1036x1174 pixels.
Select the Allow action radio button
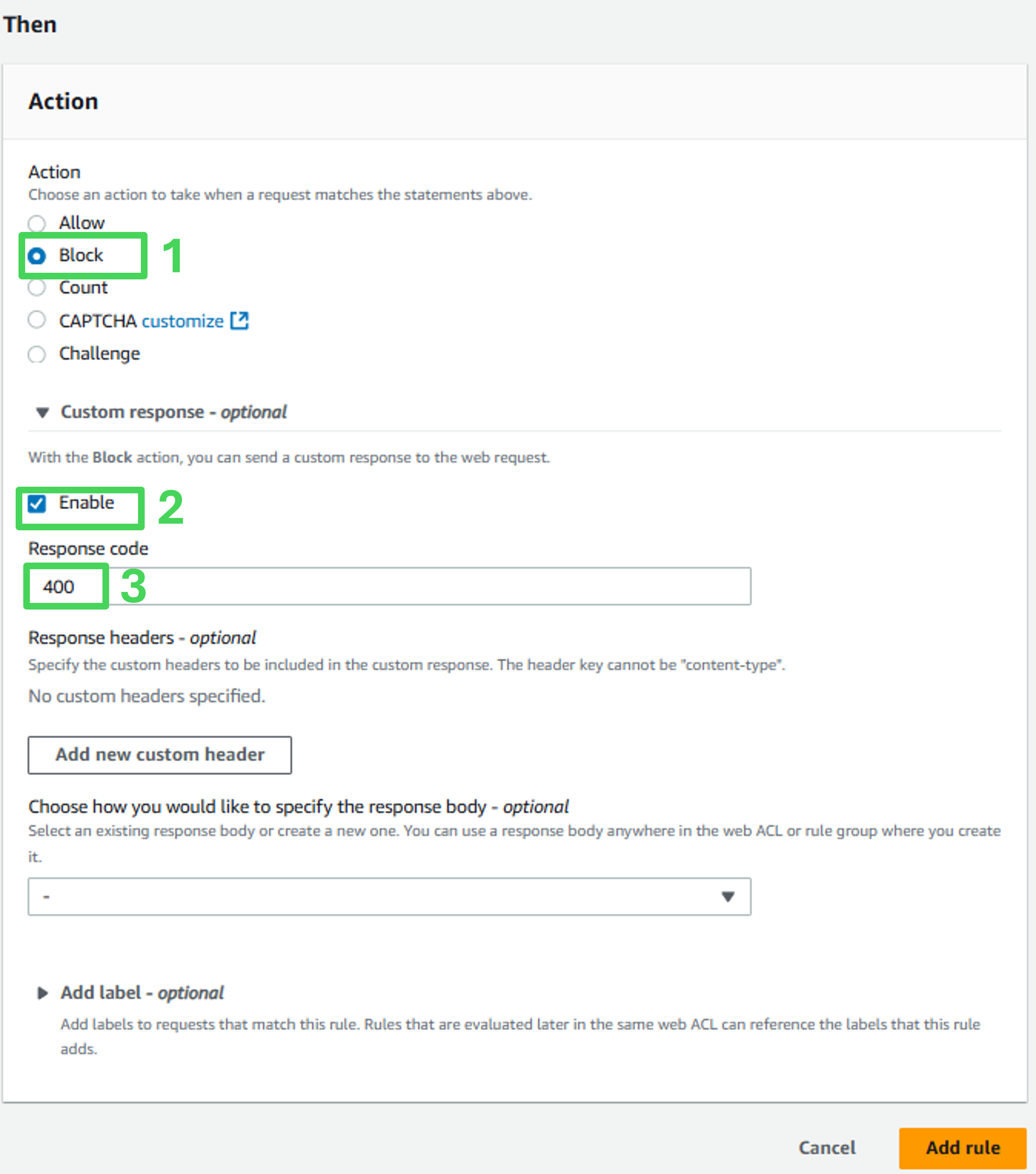point(37,223)
